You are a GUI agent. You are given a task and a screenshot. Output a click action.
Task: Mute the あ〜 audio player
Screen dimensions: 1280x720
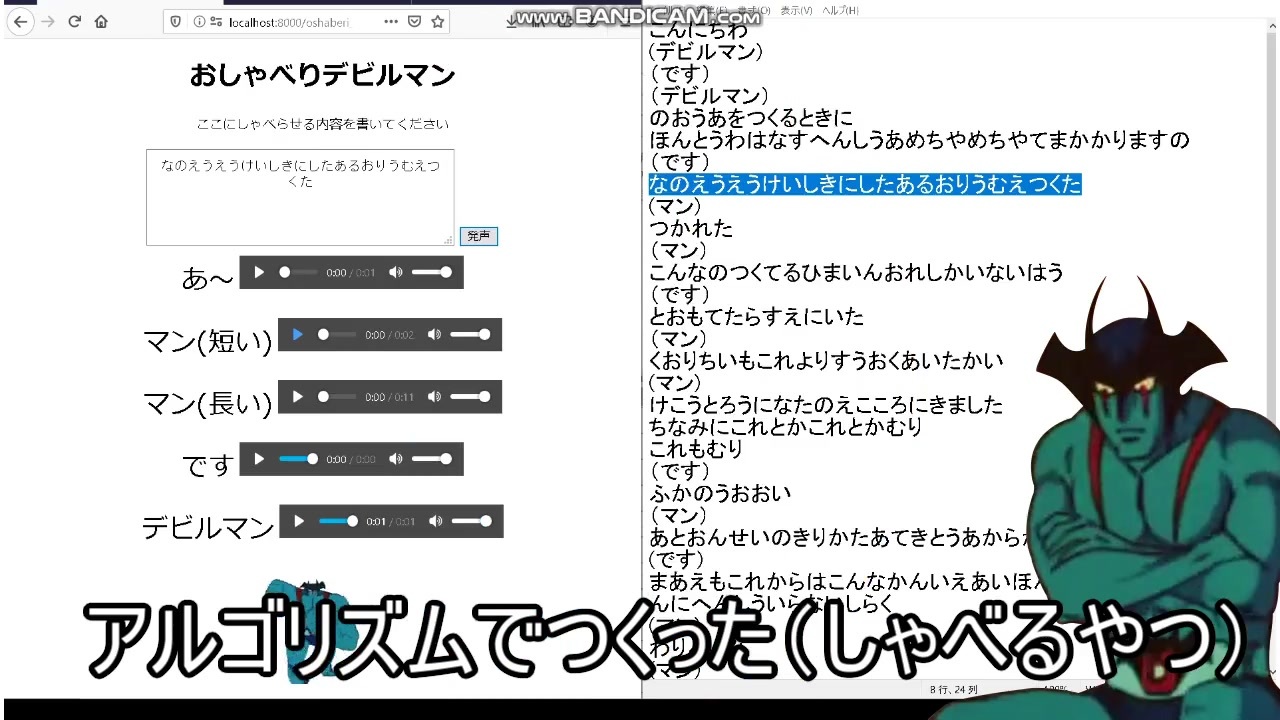click(x=395, y=272)
